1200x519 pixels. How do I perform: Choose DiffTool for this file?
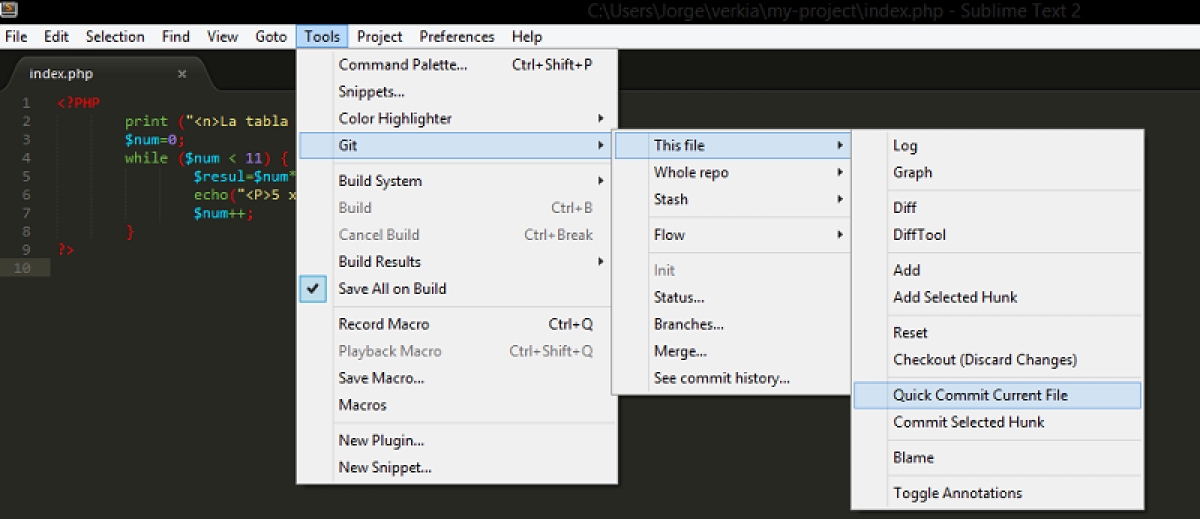(997, 235)
